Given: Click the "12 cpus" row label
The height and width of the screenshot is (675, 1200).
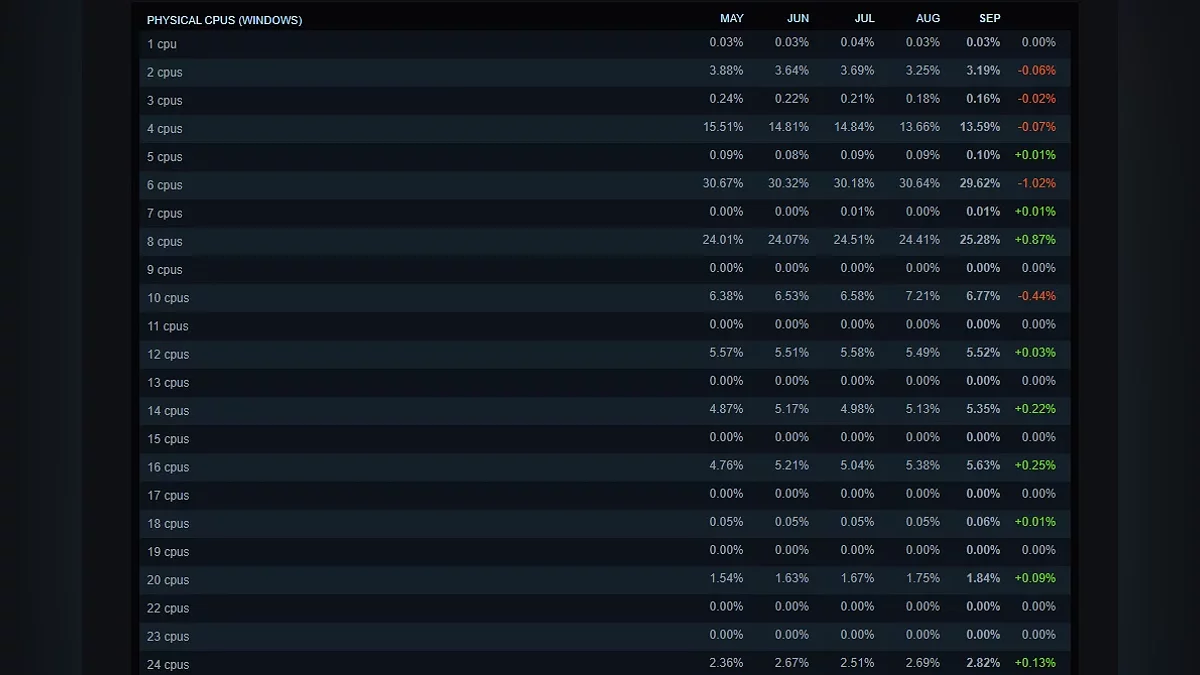Looking at the screenshot, I should coord(168,354).
